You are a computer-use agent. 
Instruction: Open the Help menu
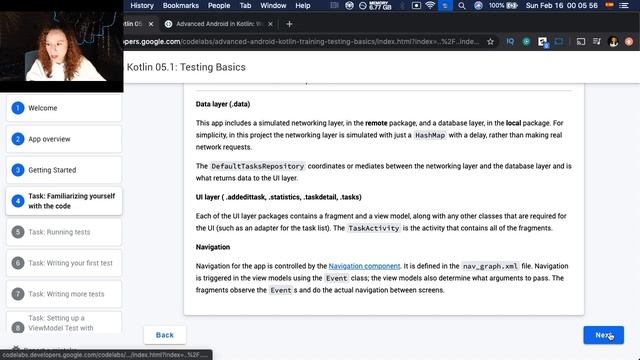[302, 5]
